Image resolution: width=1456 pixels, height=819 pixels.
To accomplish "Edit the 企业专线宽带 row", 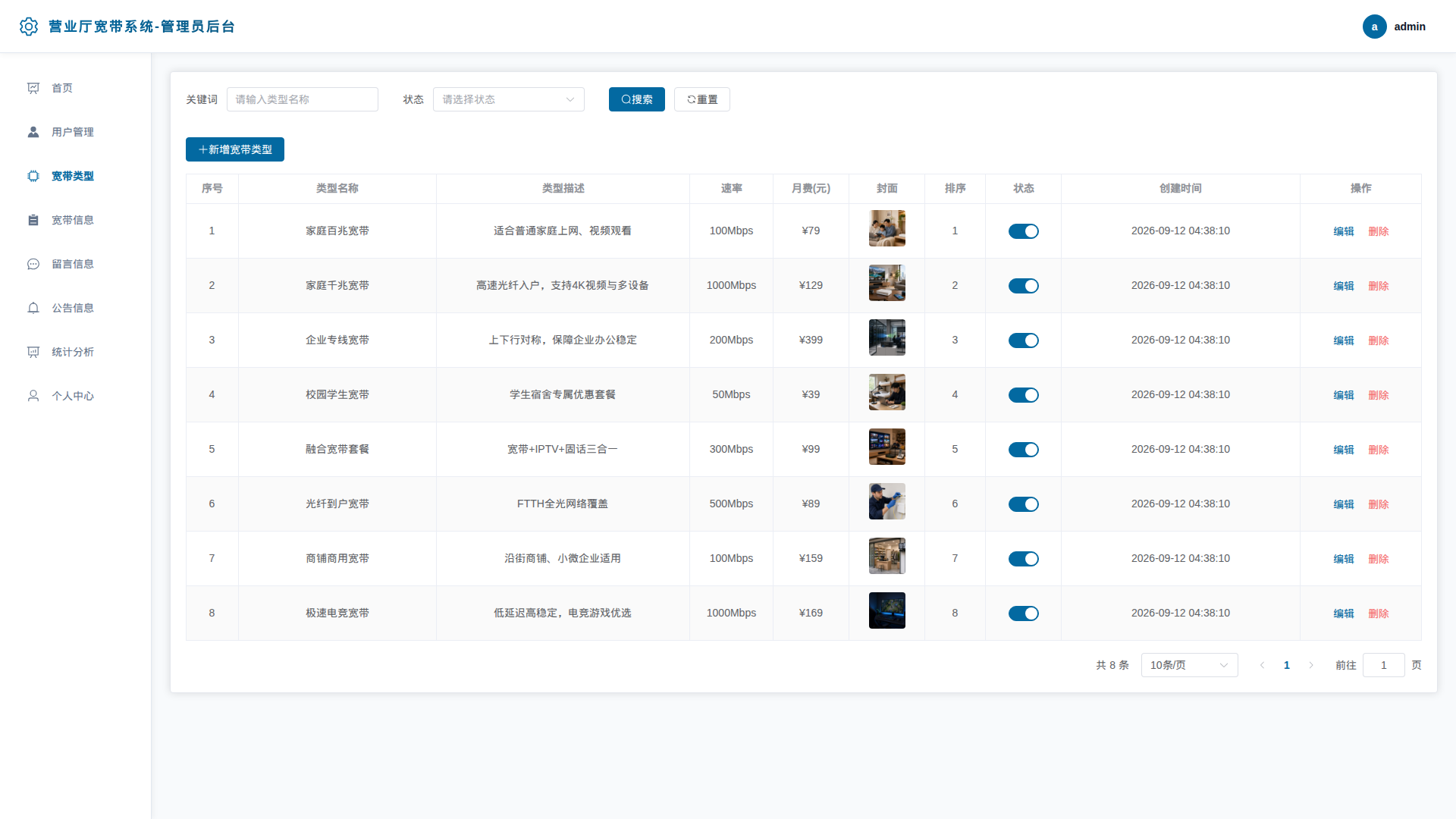I will tap(1343, 340).
